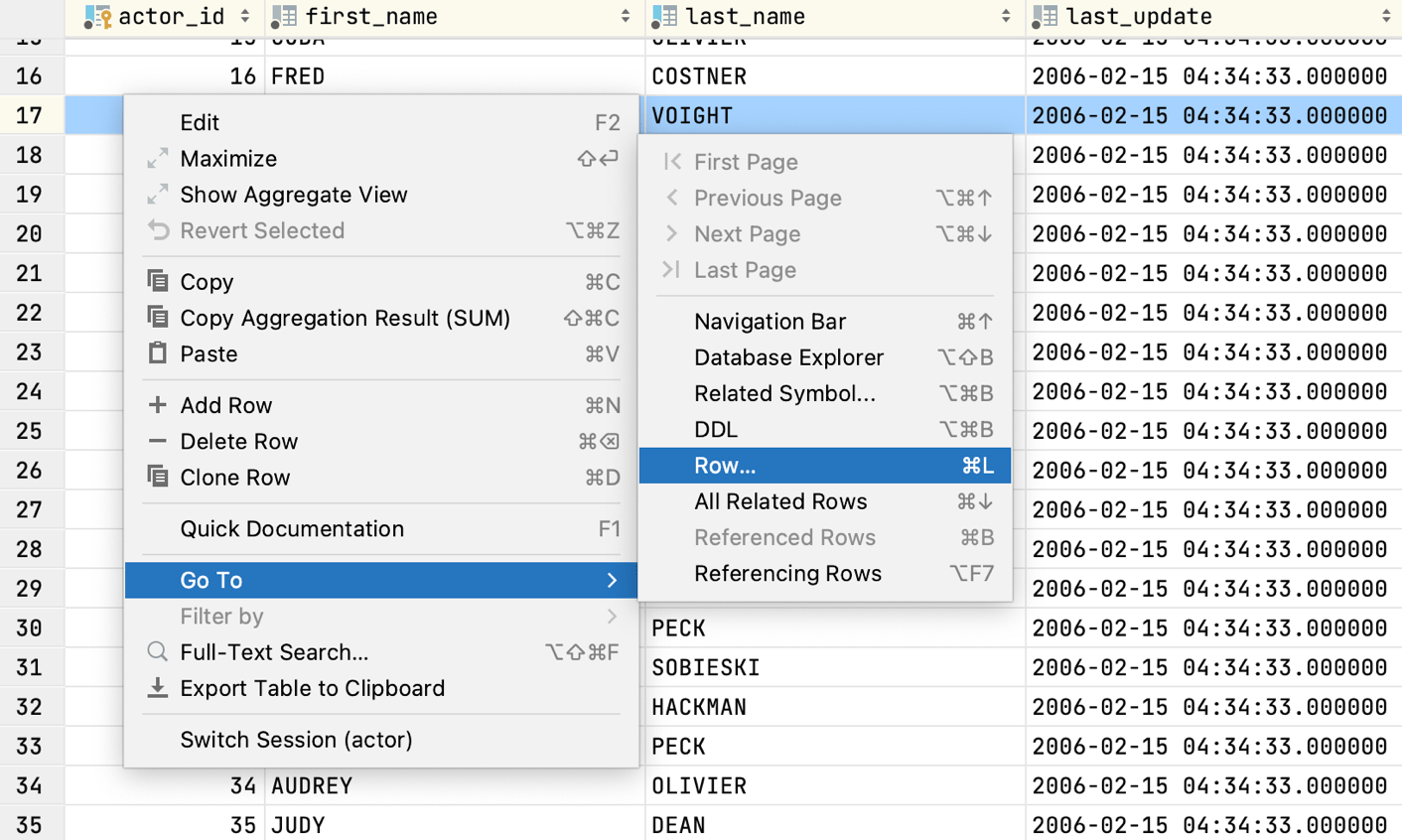Screen dimensions: 1402x840
Task: Sort by last_update using sort arrows
Action: click(1386, 16)
